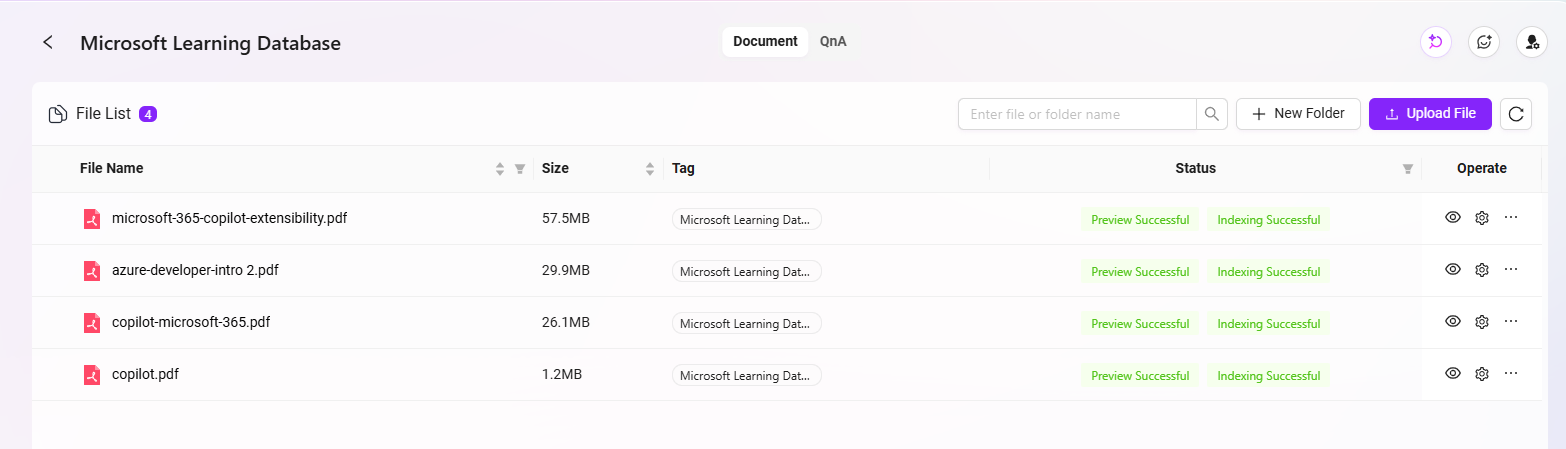This screenshot has height=449, width=1566.
Task: Switch to the Document tab
Action: tap(765, 41)
